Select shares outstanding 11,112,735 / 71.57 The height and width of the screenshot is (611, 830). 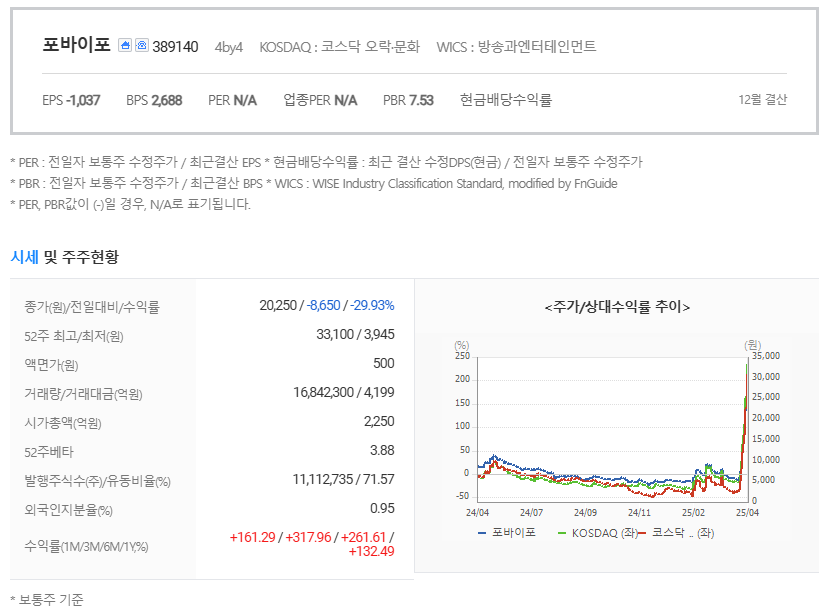click(344, 480)
